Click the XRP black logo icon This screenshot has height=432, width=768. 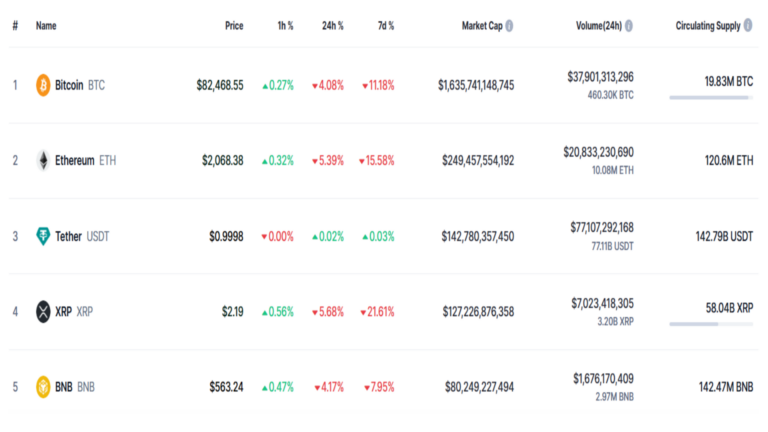(x=43, y=311)
